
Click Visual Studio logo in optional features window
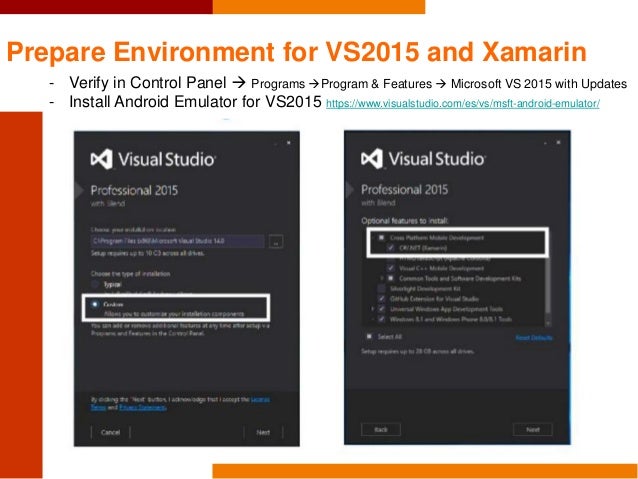tap(423, 158)
